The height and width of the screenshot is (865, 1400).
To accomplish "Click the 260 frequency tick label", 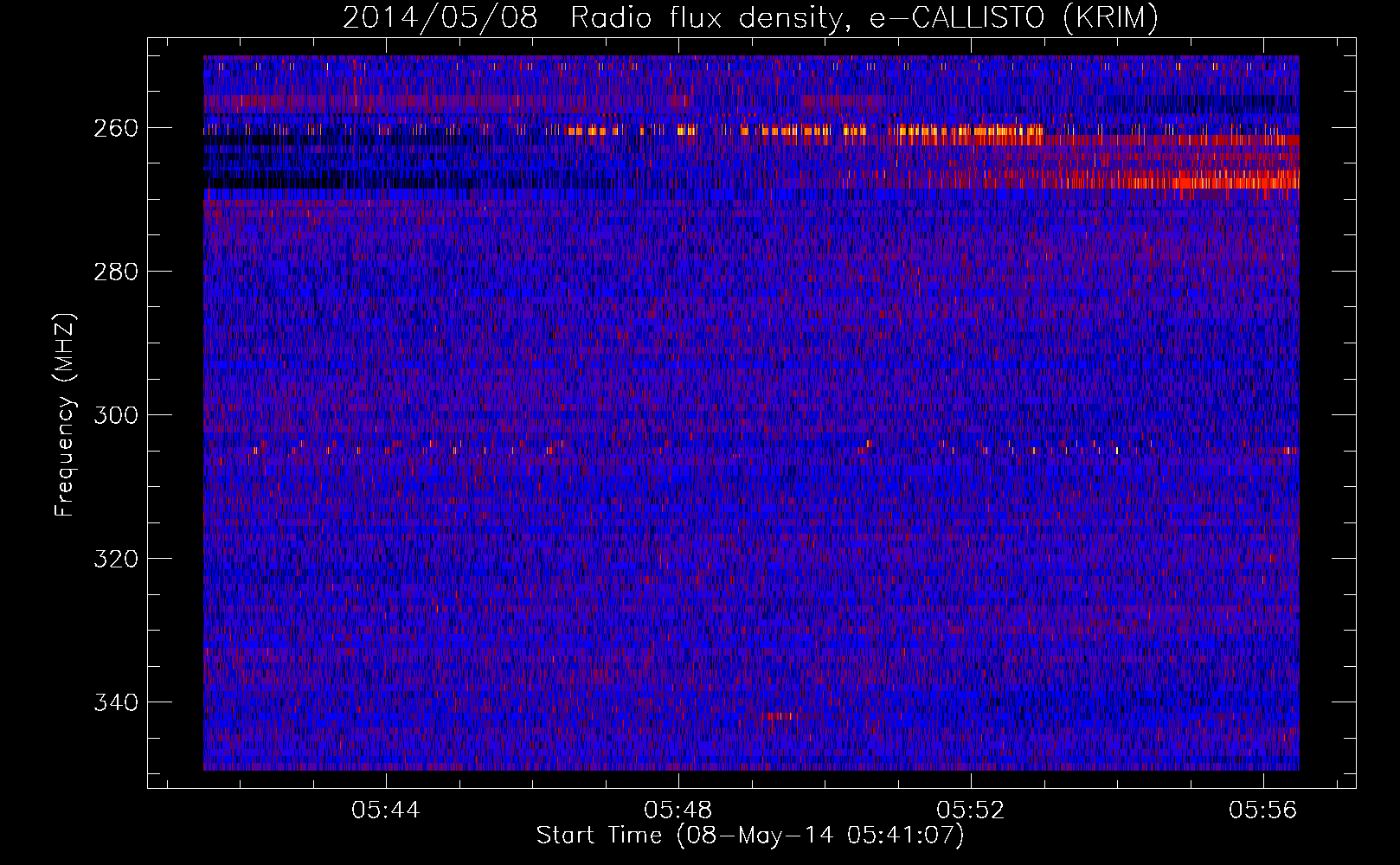I will pyautogui.click(x=115, y=128).
